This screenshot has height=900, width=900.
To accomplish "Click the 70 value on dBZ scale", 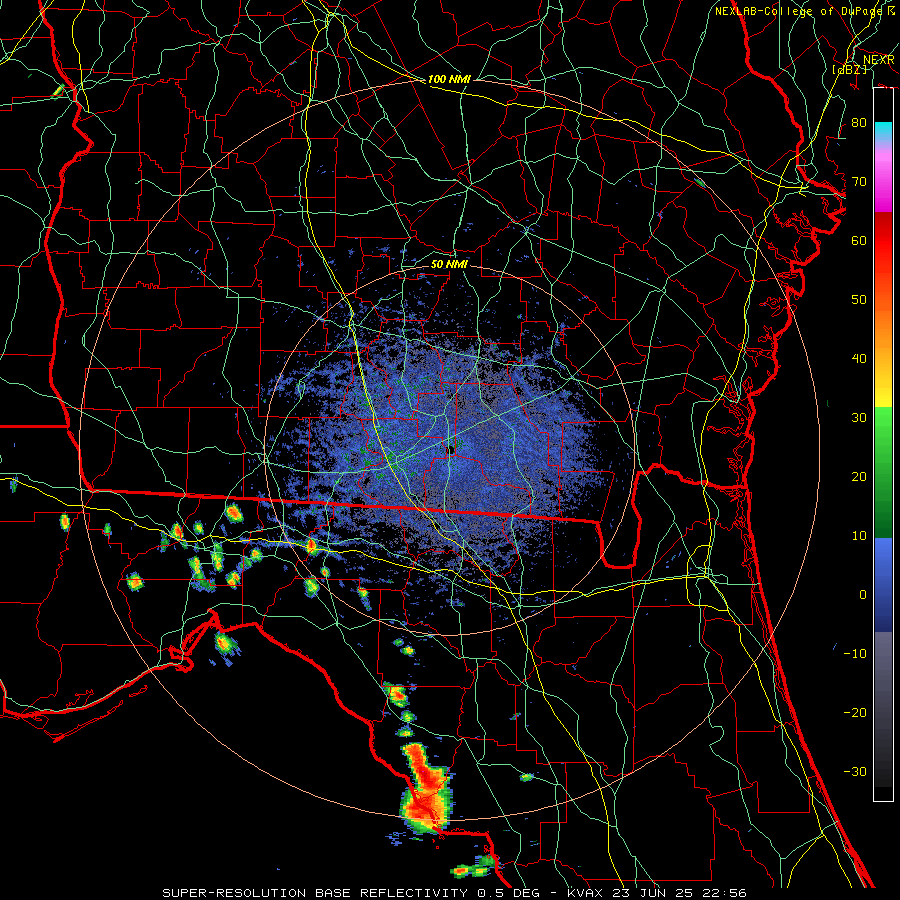I will point(859,181).
